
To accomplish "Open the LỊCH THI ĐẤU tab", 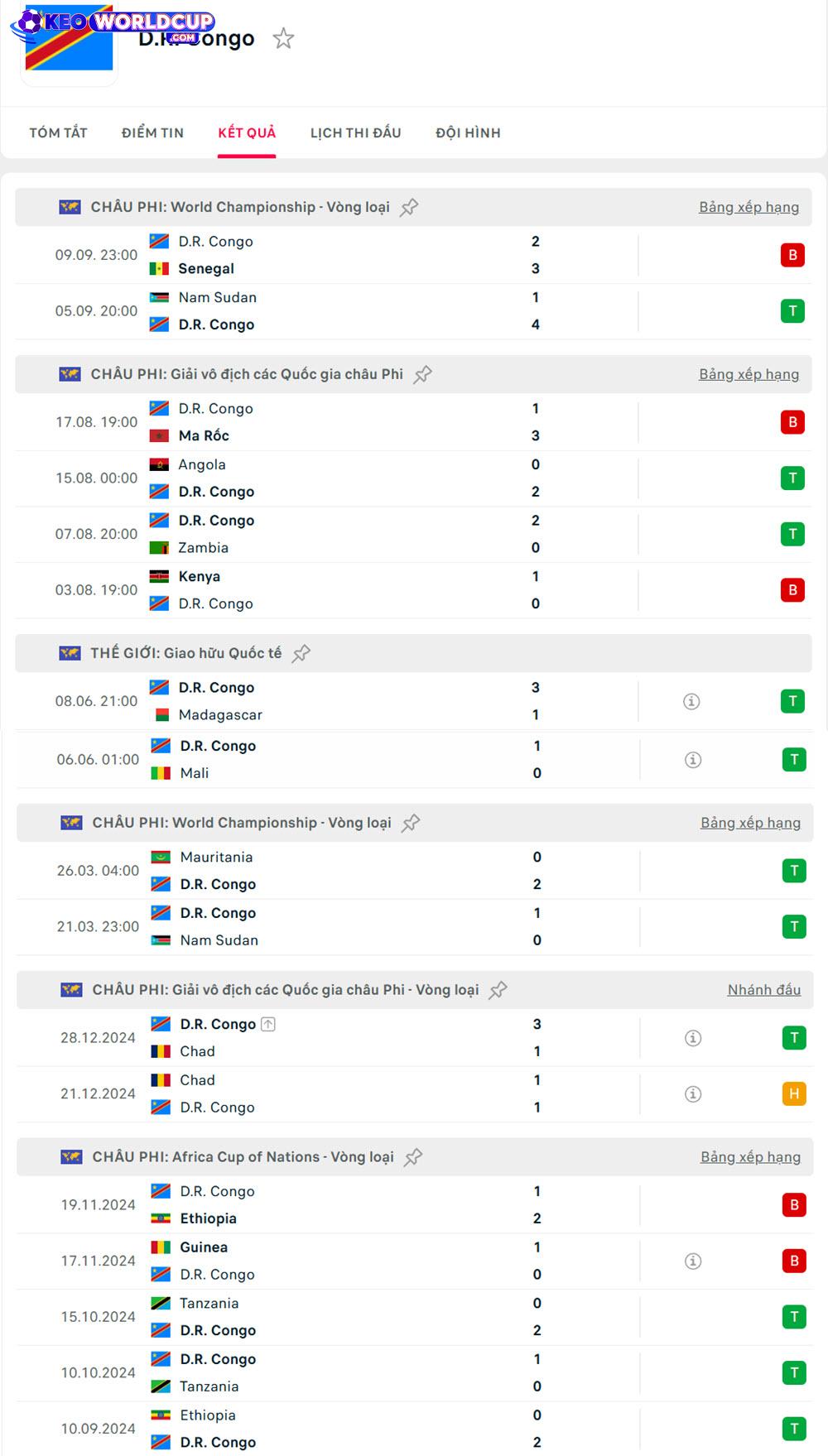I will coord(355,132).
